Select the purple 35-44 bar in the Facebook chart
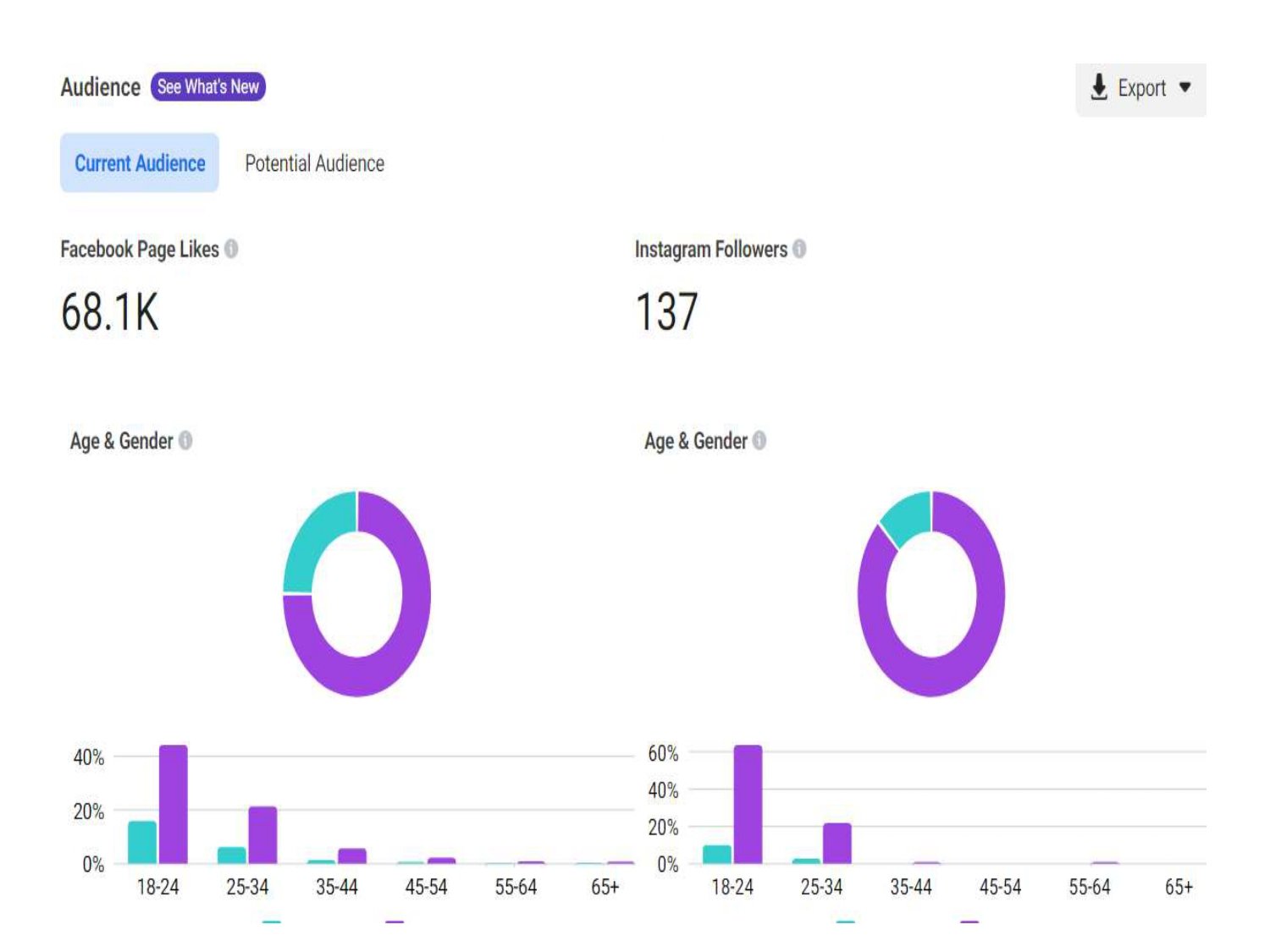 [352, 856]
